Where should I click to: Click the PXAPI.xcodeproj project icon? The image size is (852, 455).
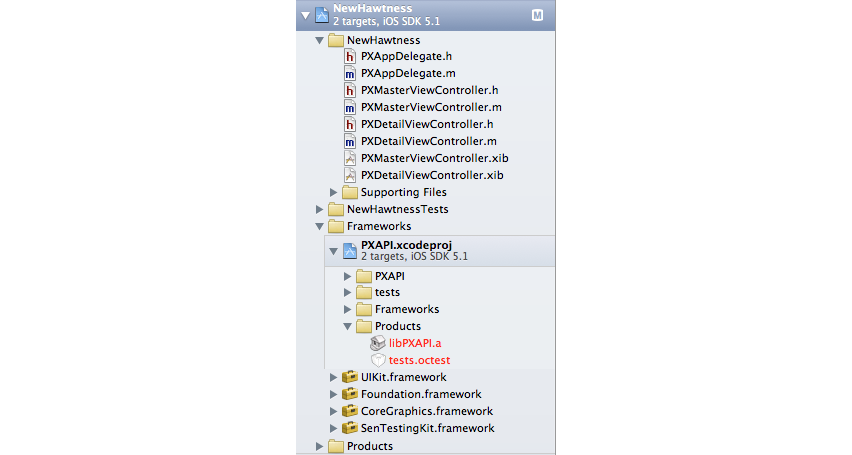click(350, 251)
